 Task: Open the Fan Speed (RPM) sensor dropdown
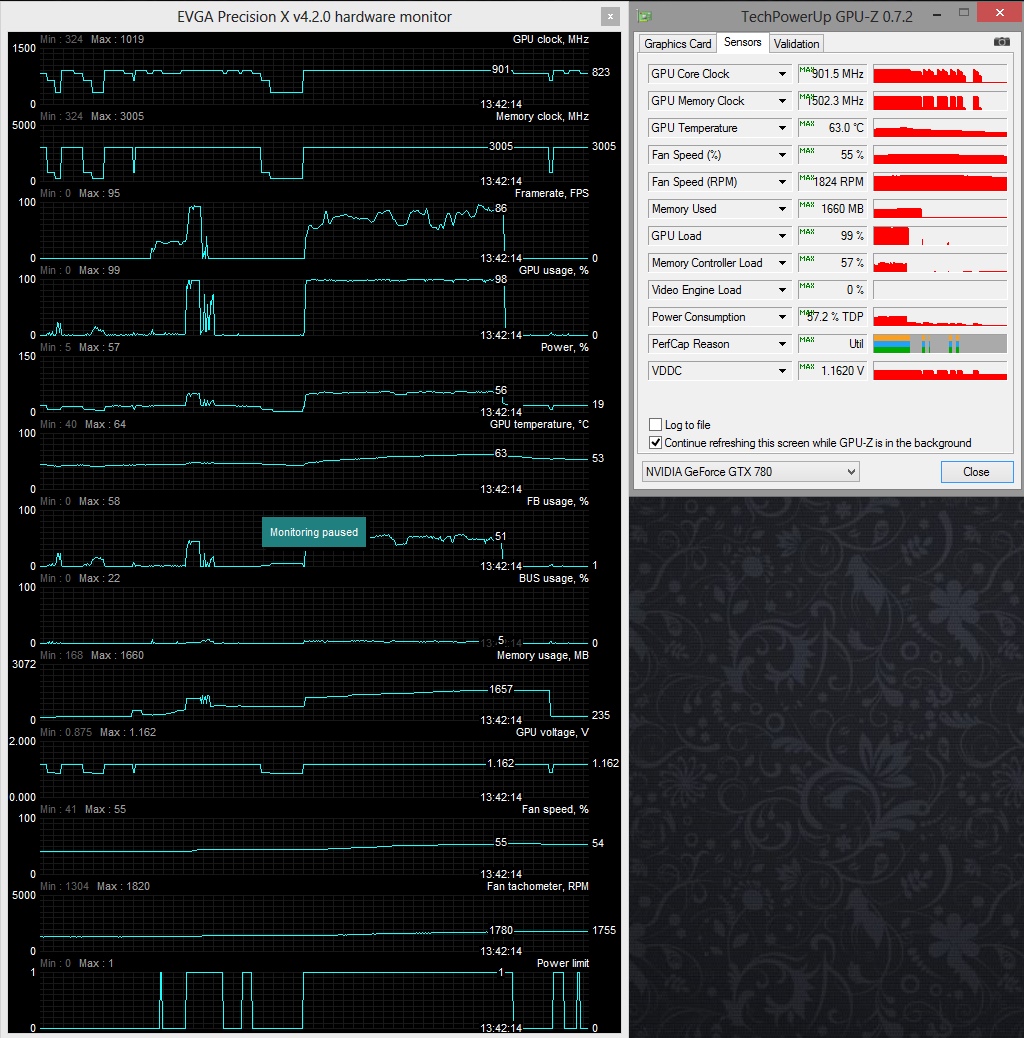[782, 181]
